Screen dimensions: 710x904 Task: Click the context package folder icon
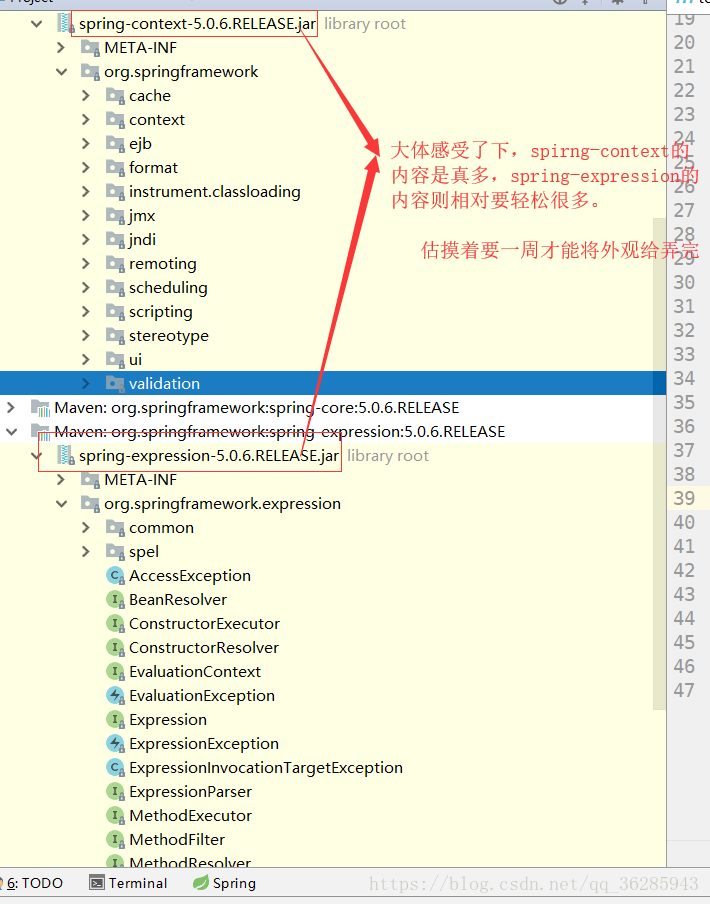pyautogui.click(x=115, y=120)
